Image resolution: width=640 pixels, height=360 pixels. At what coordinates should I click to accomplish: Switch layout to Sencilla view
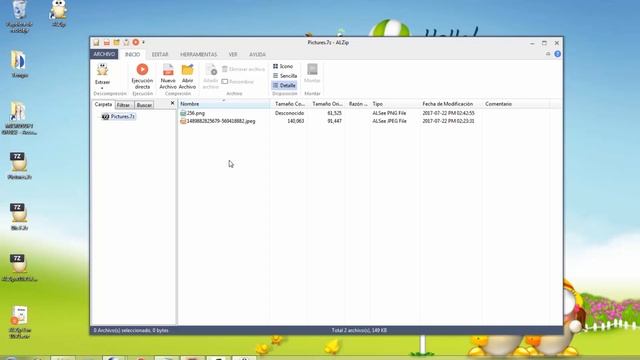pyautogui.click(x=284, y=76)
